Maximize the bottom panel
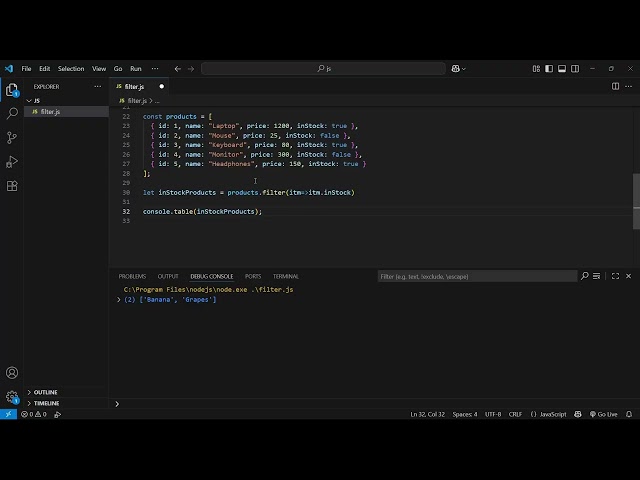The height and width of the screenshot is (480, 640). [615, 276]
